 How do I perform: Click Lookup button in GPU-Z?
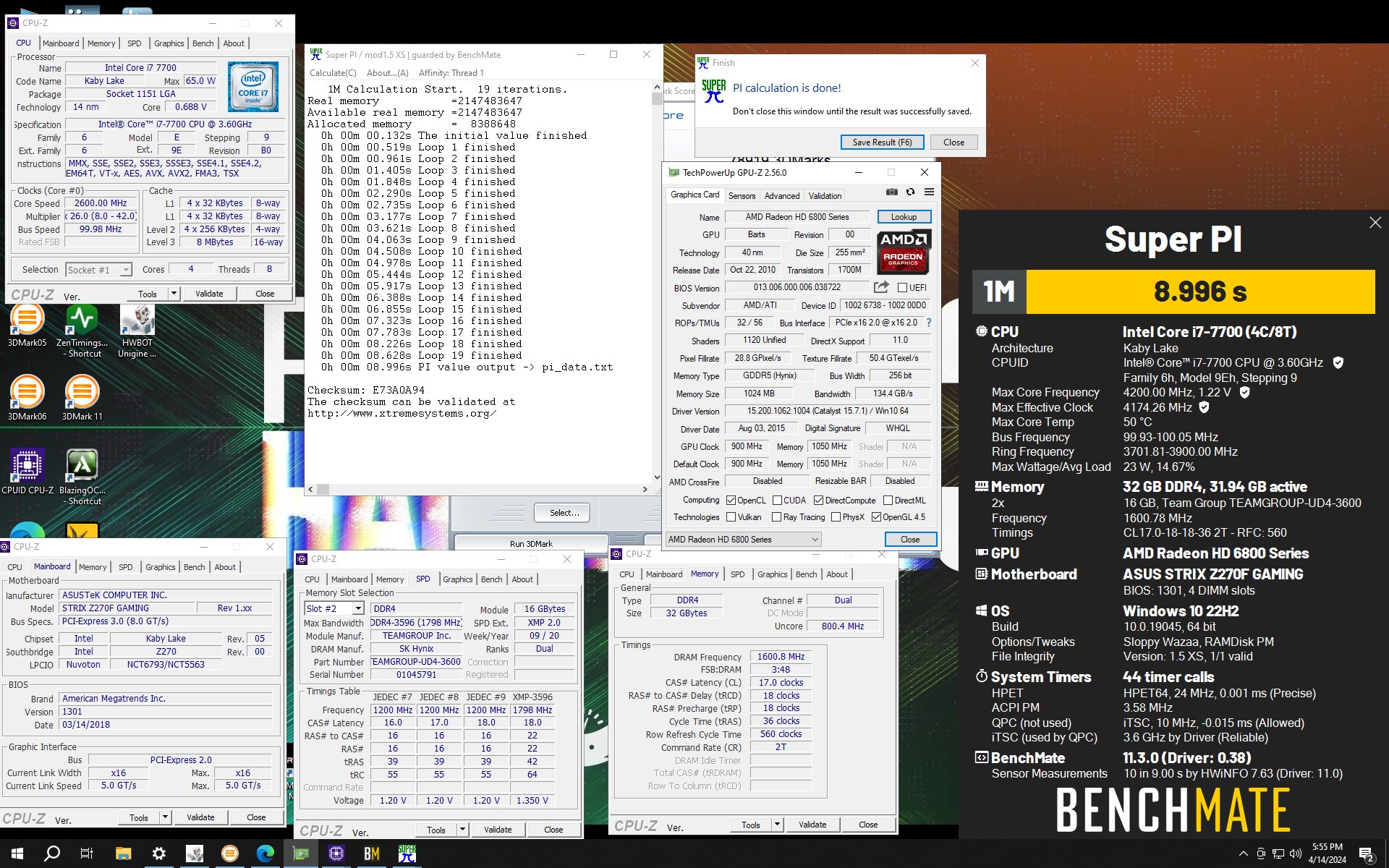tap(904, 217)
